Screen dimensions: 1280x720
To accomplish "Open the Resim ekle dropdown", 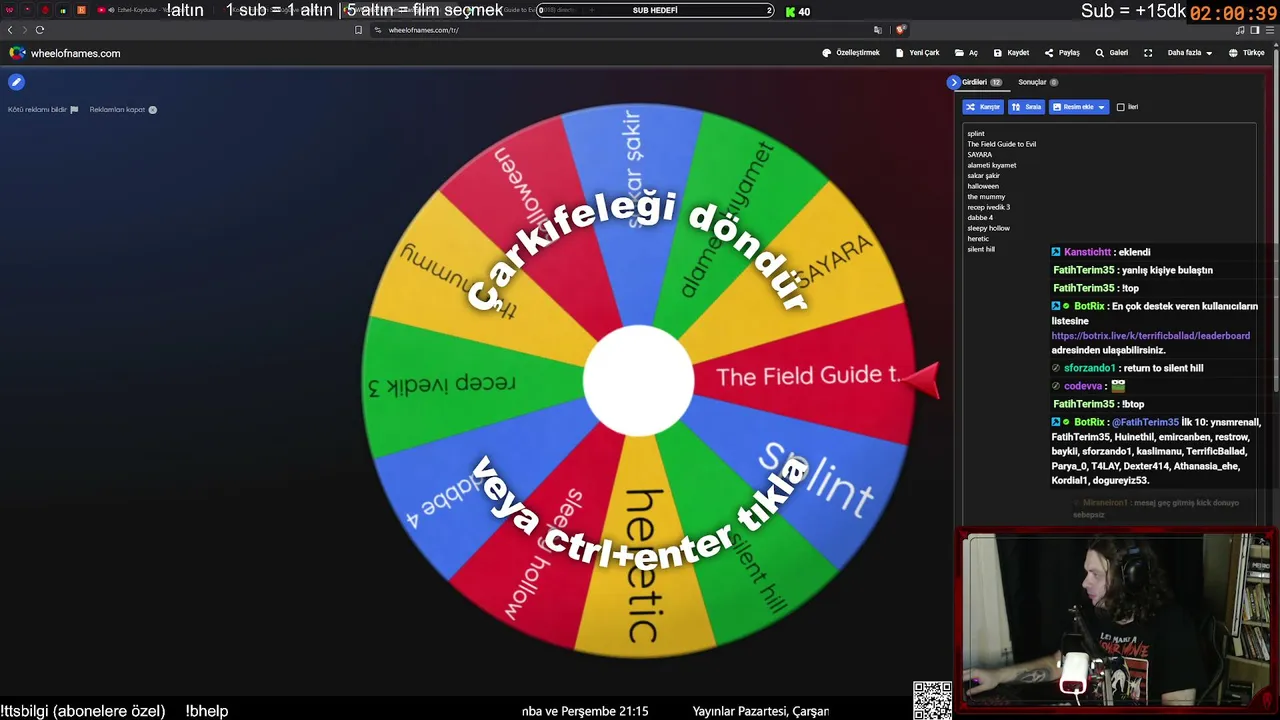I will (x=1079, y=107).
